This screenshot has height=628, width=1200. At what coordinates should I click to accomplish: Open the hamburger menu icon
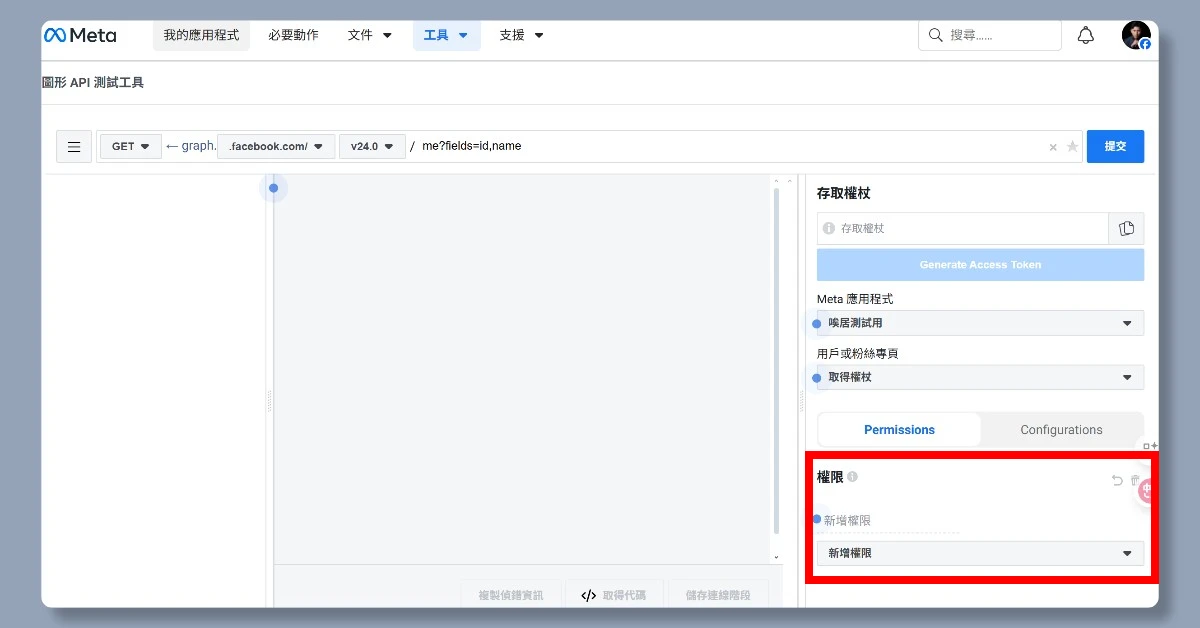[74, 146]
